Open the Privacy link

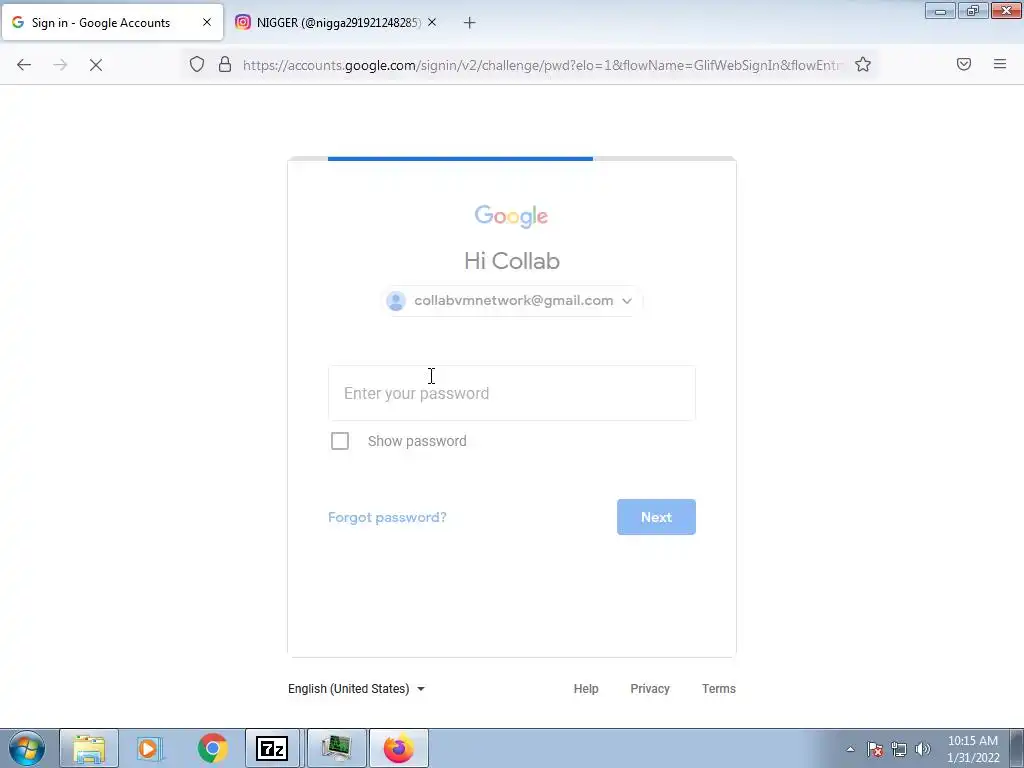[650, 688]
